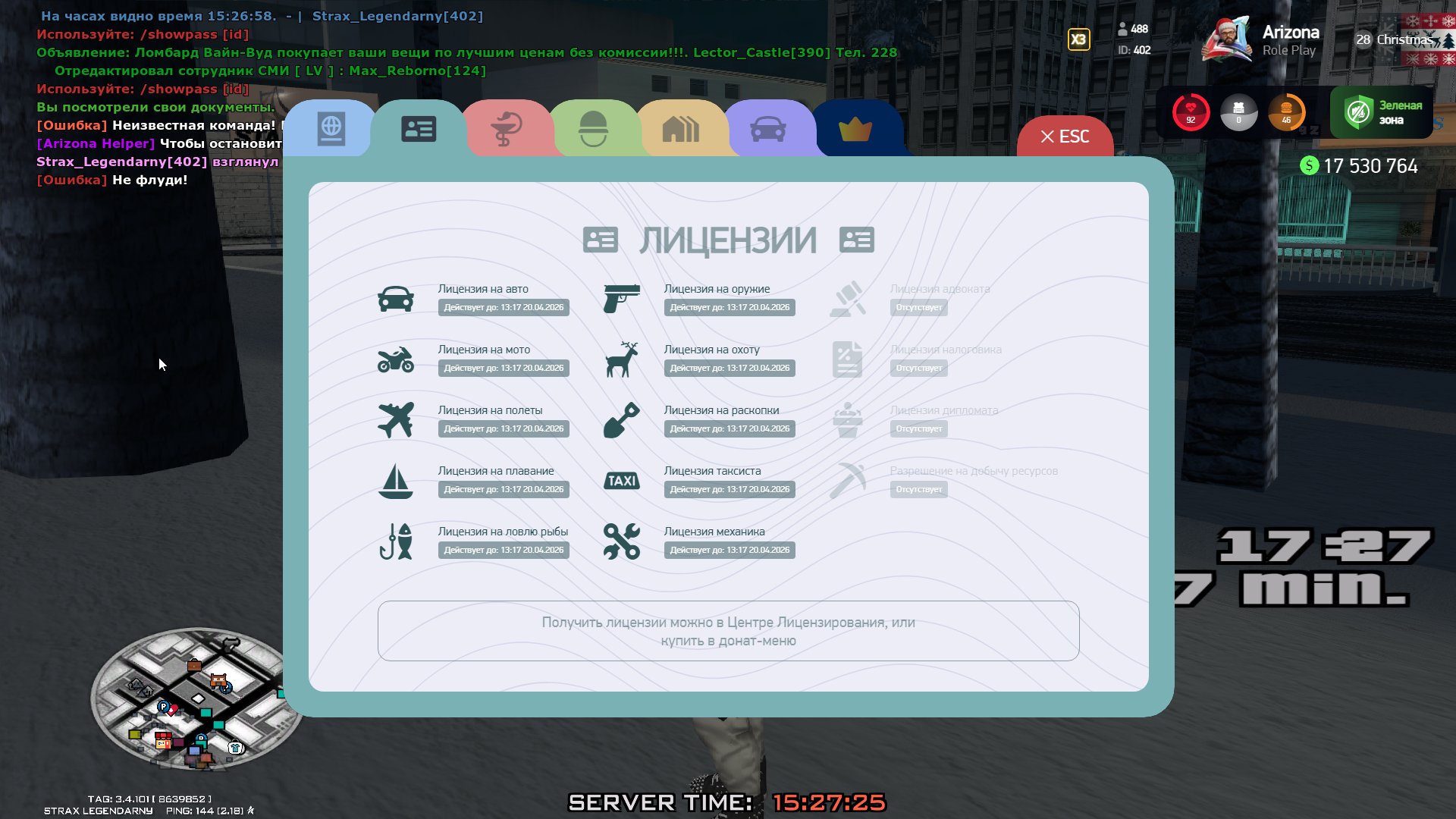Click the fishing hook license icon
This screenshot has height=819, width=1456.
[x=396, y=541]
